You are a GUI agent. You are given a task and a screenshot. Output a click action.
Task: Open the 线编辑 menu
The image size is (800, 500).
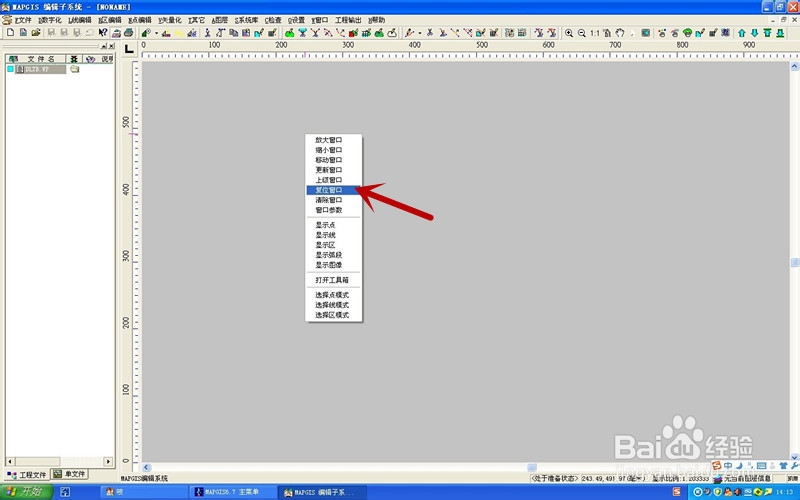coord(80,20)
